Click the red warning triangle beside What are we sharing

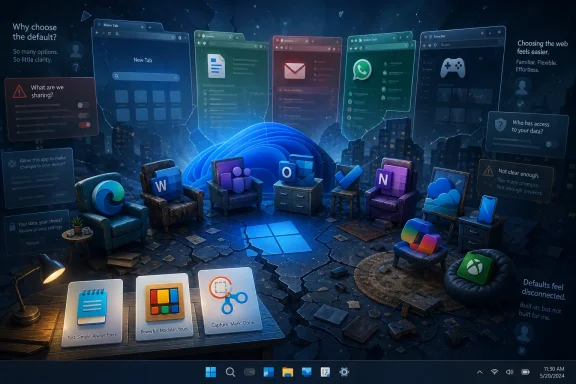tap(19, 91)
